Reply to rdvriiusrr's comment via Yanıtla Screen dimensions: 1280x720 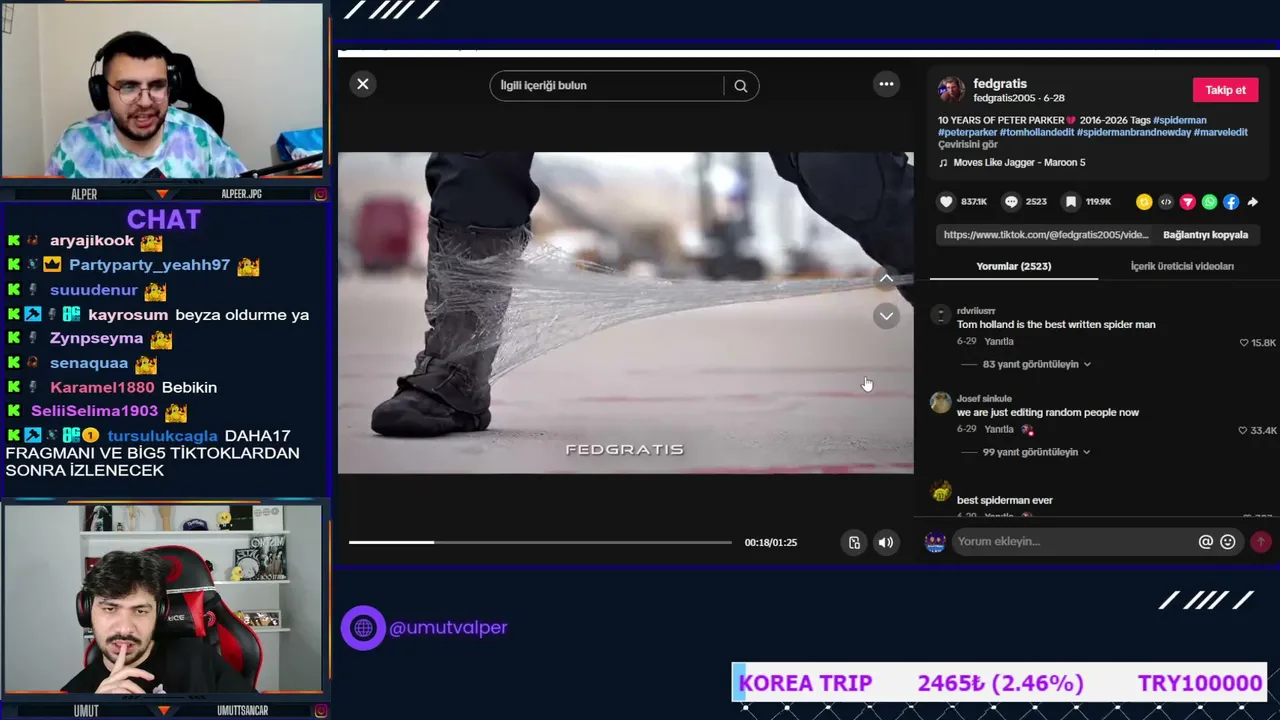[x=999, y=342]
